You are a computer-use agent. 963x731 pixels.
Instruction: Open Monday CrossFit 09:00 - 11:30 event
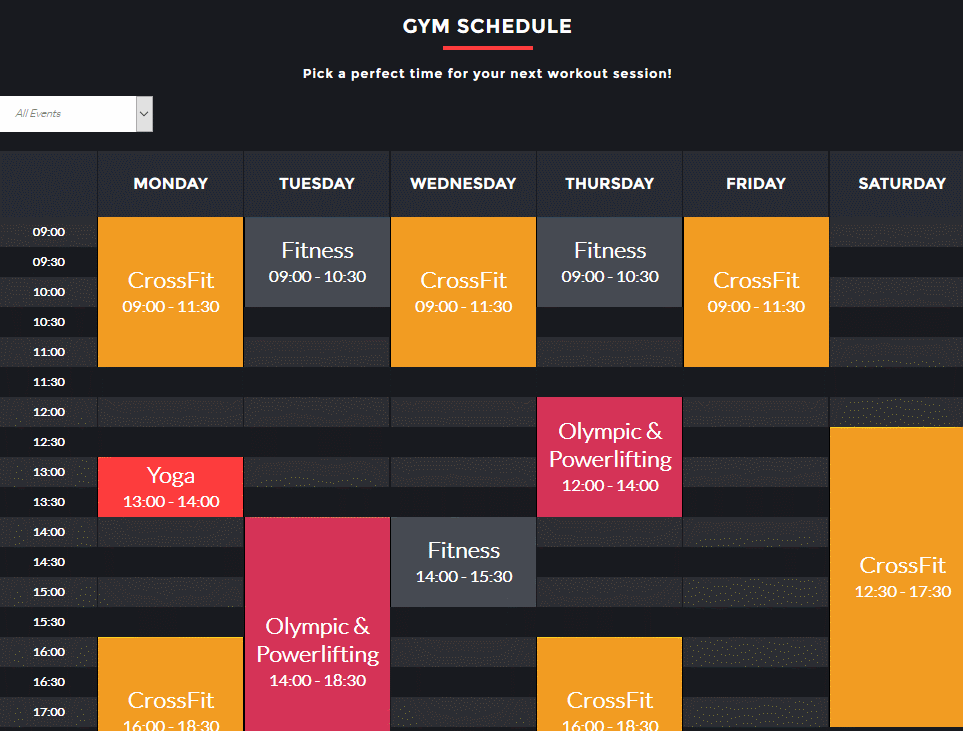(171, 292)
